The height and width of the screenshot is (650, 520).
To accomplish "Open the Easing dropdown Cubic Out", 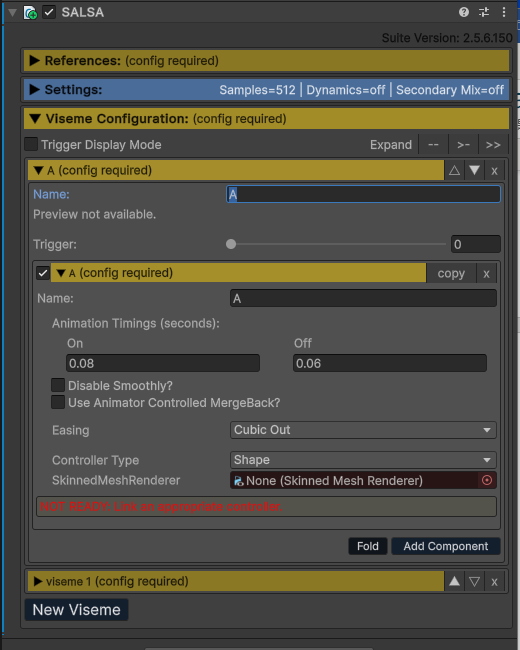I will pyautogui.click(x=363, y=430).
